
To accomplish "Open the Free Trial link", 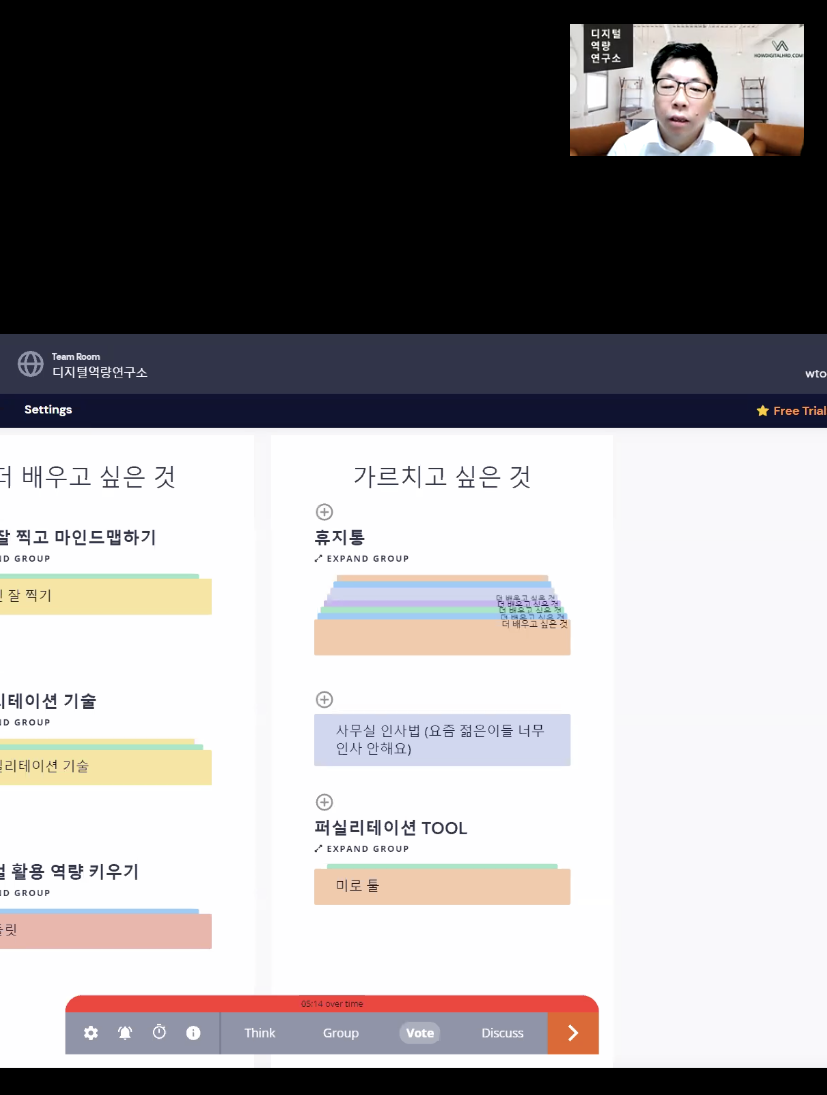I will [791, 411].
